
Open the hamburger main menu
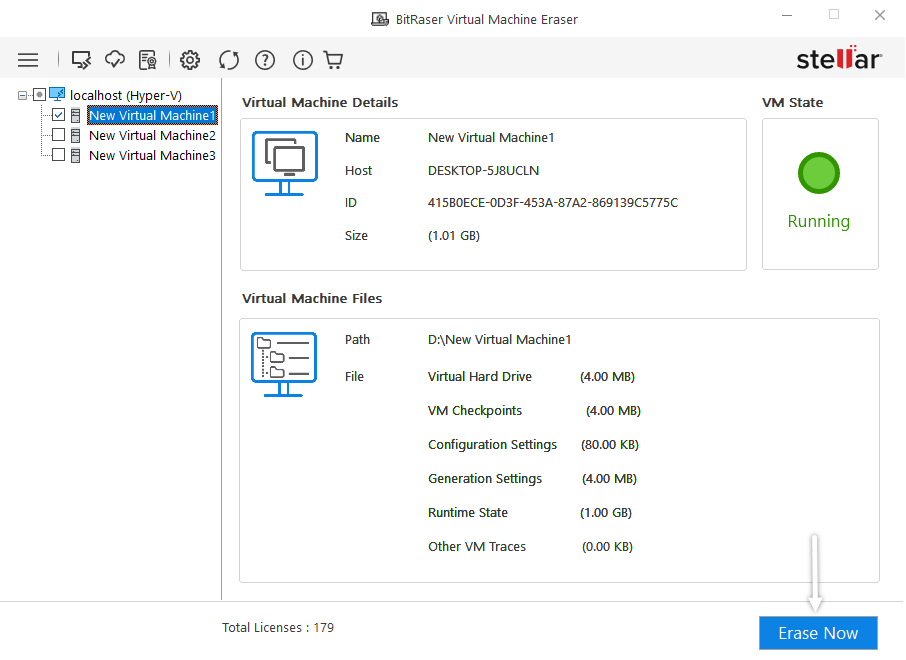pos(28,60)
